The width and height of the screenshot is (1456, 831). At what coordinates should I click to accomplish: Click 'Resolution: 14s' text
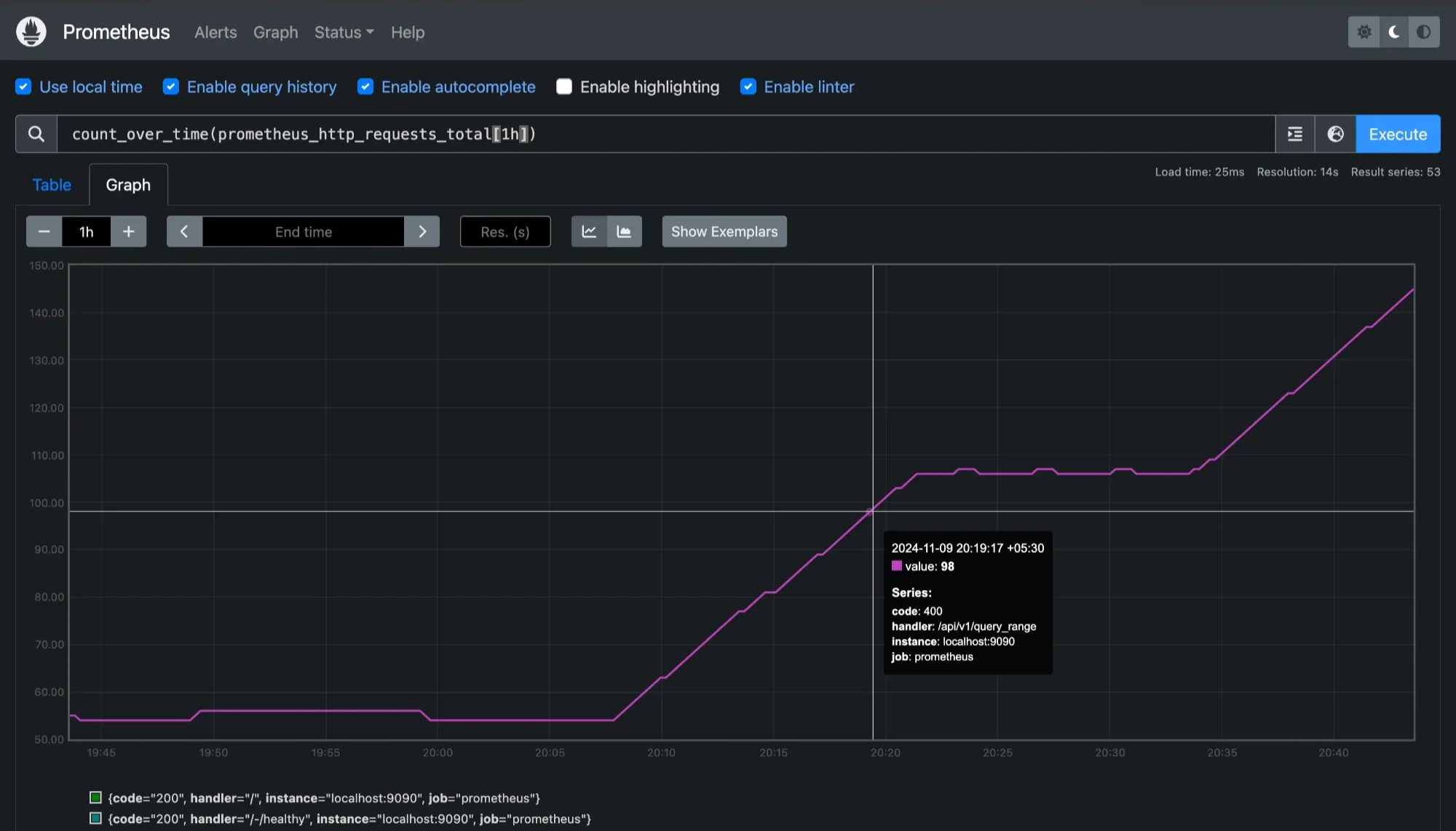pyautogui.click(x=1297, y=172)
